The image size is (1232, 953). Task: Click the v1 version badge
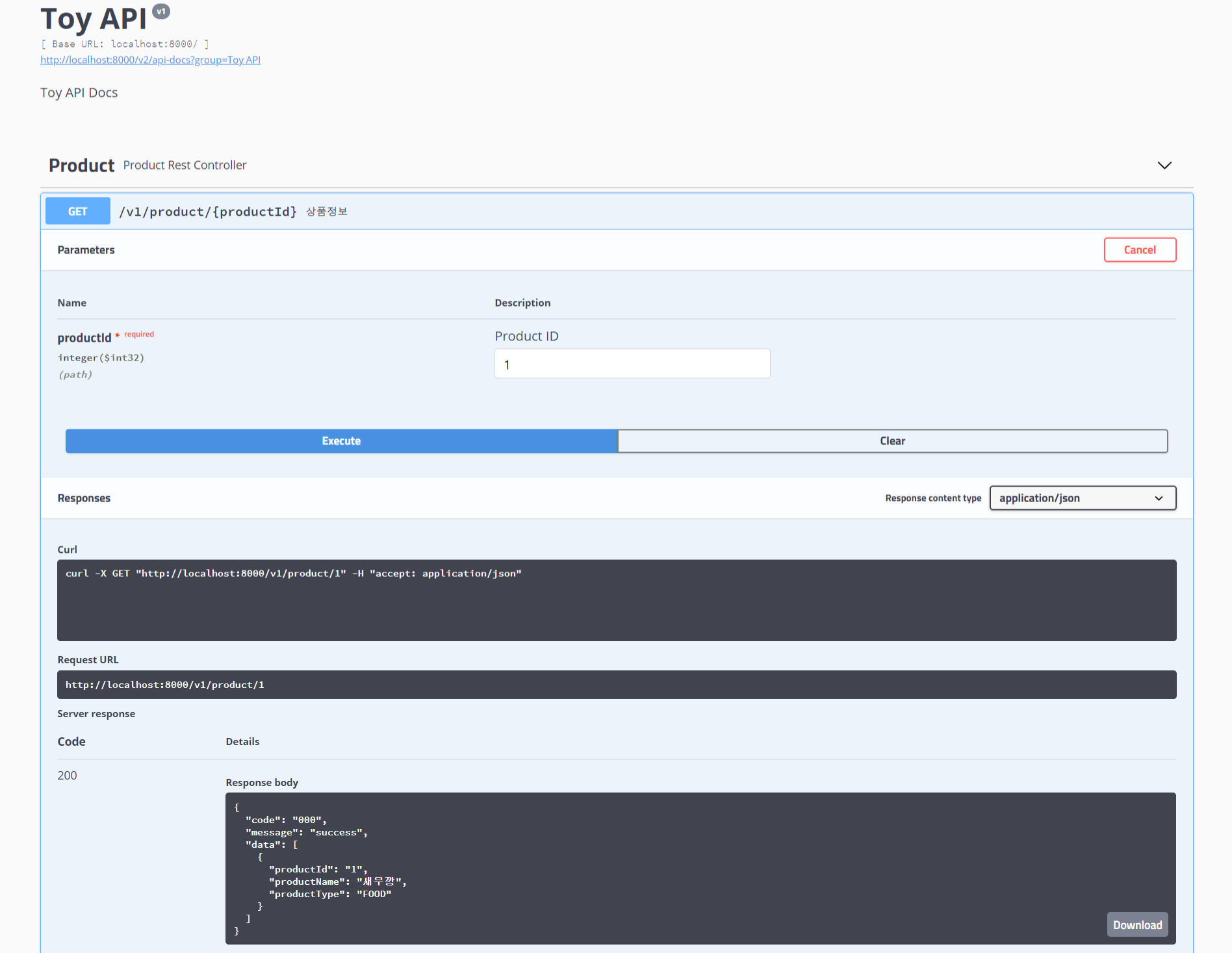point(161,11)
